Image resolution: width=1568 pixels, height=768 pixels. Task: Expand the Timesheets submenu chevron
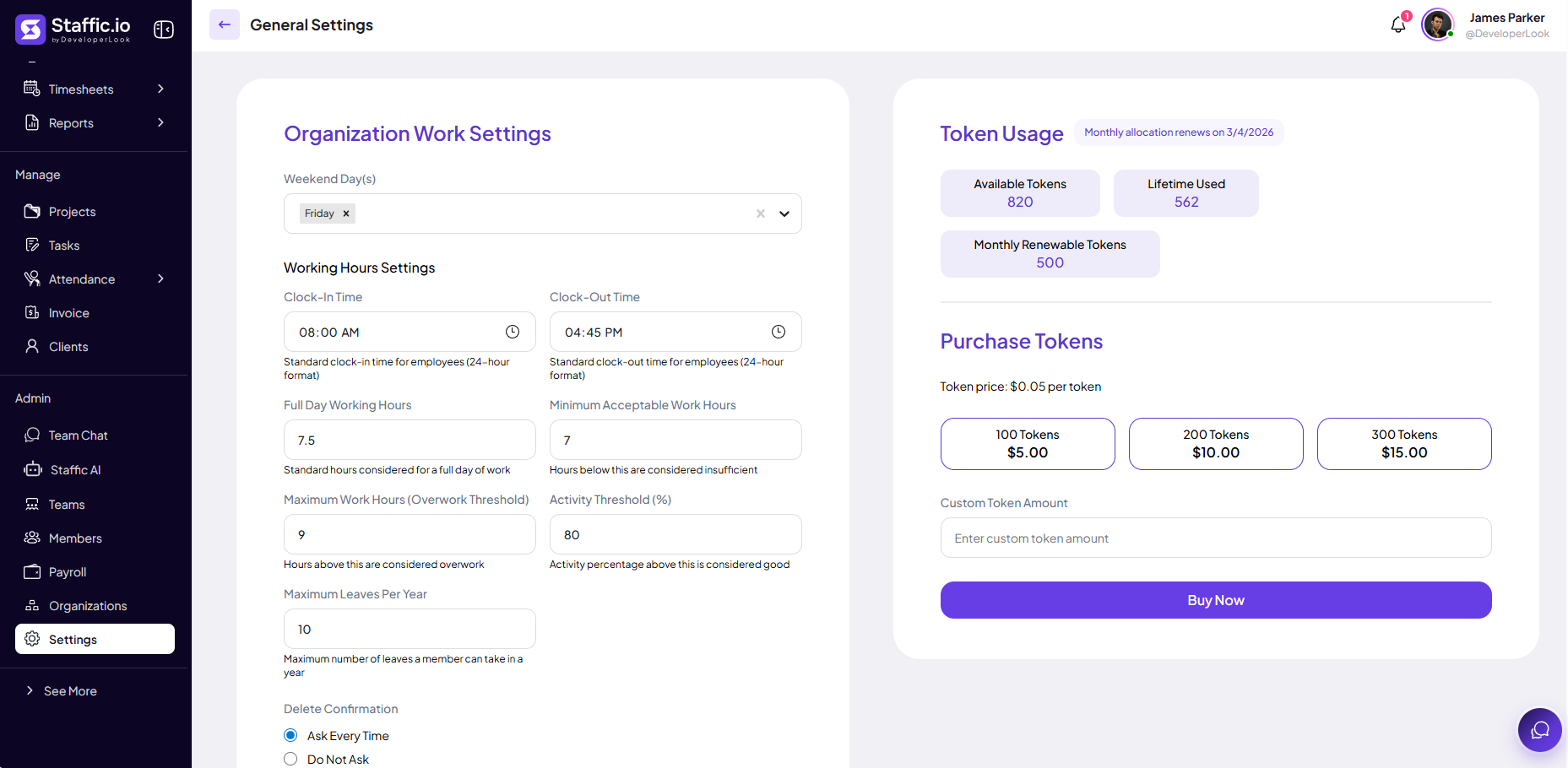pyautogui.click(x=160, y=89)
